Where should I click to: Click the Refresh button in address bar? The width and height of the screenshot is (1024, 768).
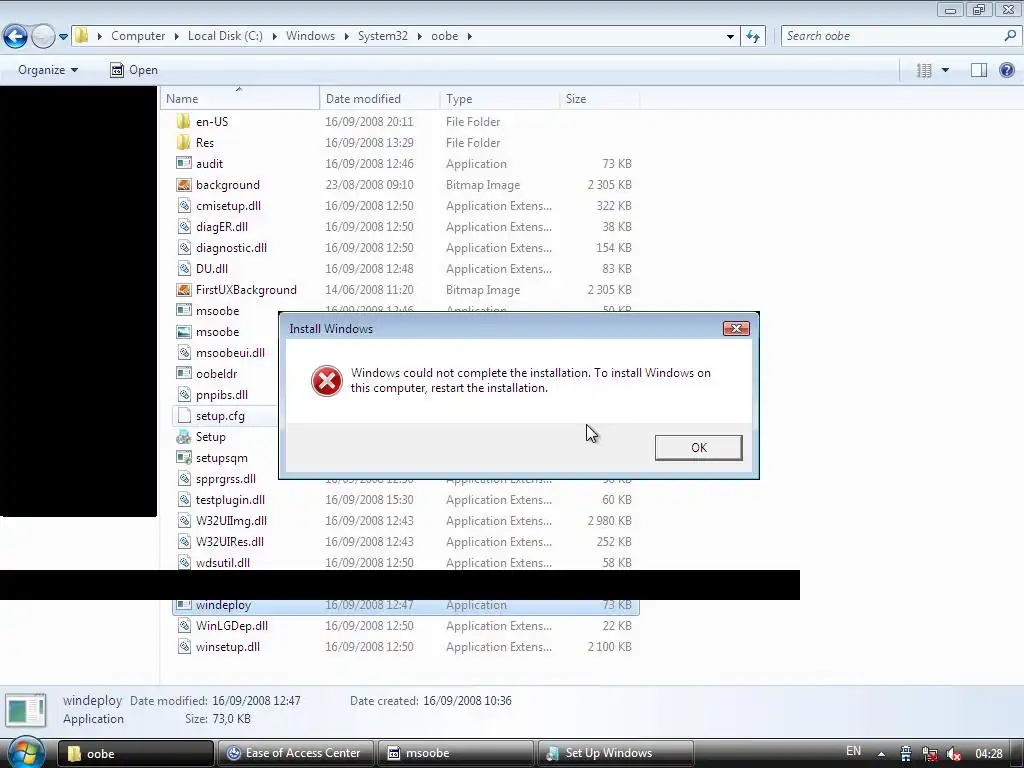753,36
